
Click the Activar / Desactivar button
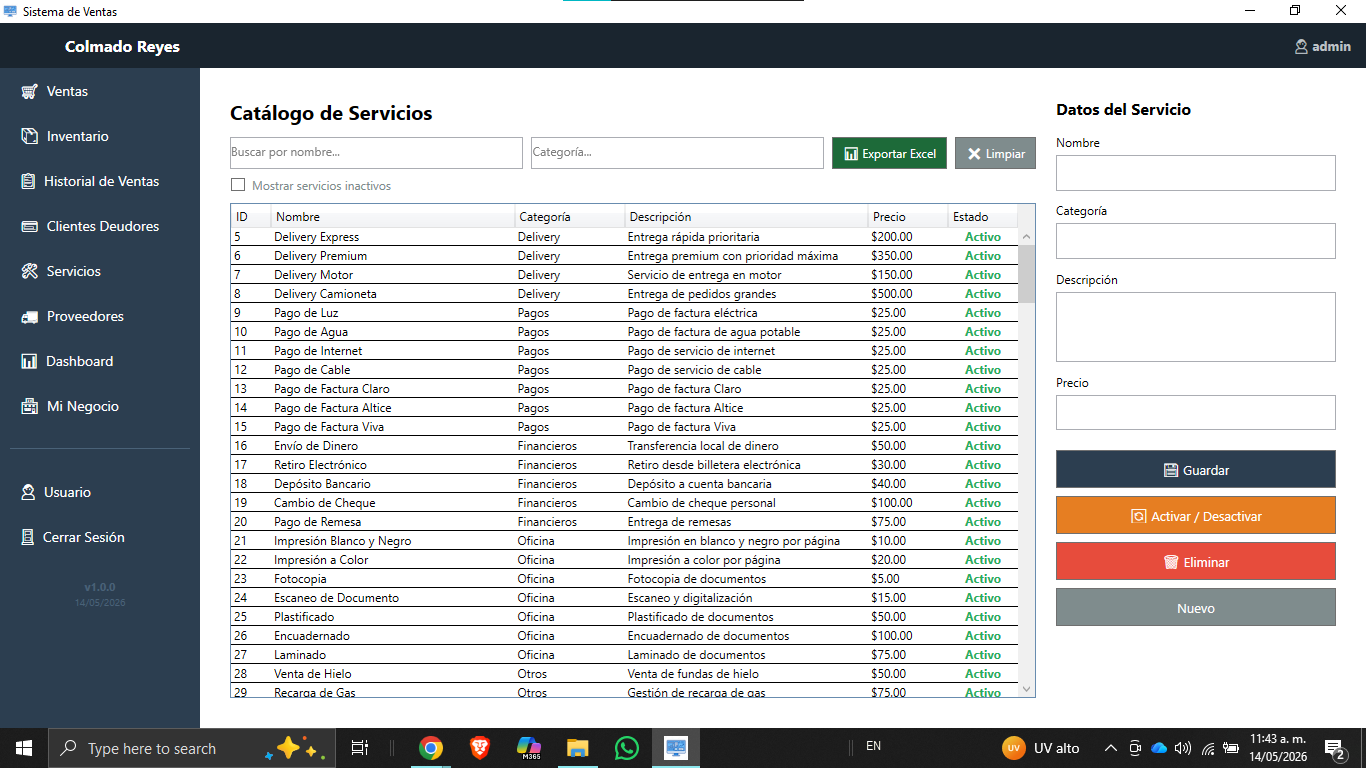pos(1196,515)
